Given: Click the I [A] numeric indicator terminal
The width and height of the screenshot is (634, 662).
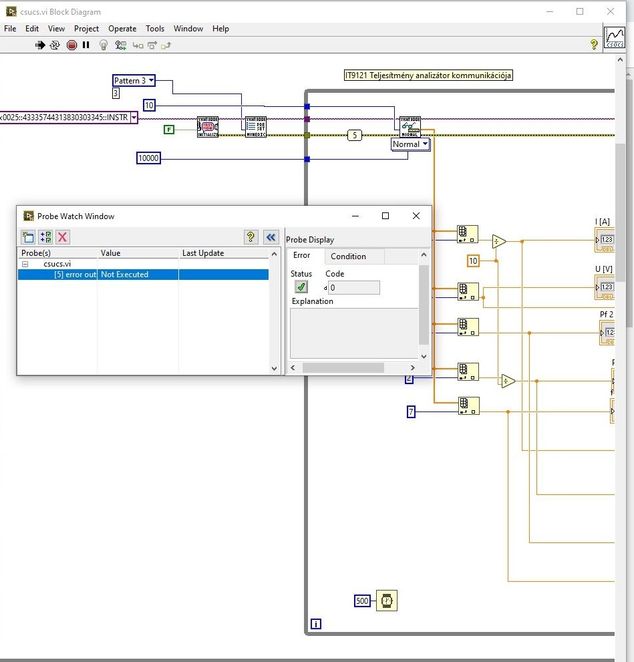Looking at the screenshot, I should click(604, 240).
